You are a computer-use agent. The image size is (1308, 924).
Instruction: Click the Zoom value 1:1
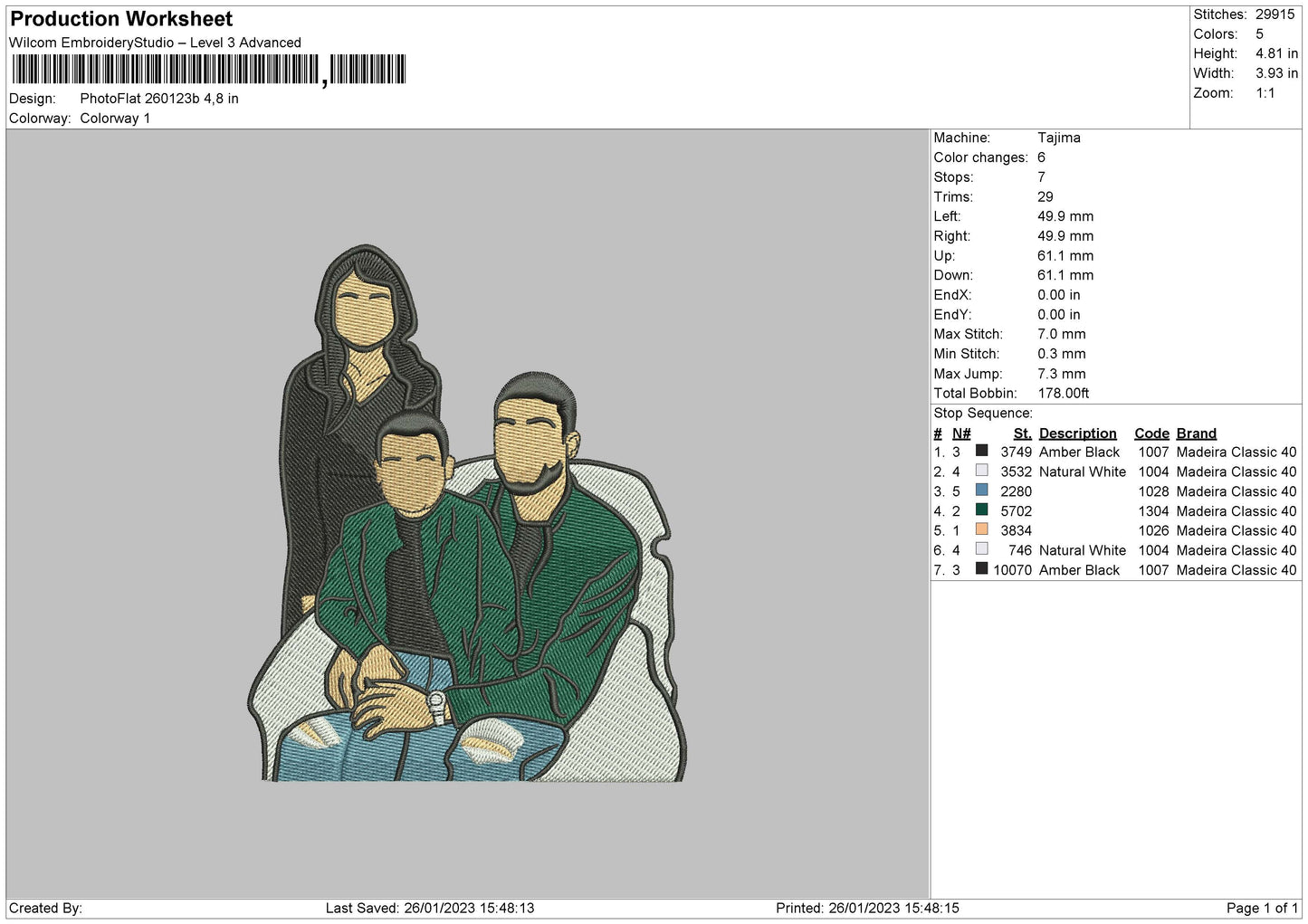click(1265, 93)
